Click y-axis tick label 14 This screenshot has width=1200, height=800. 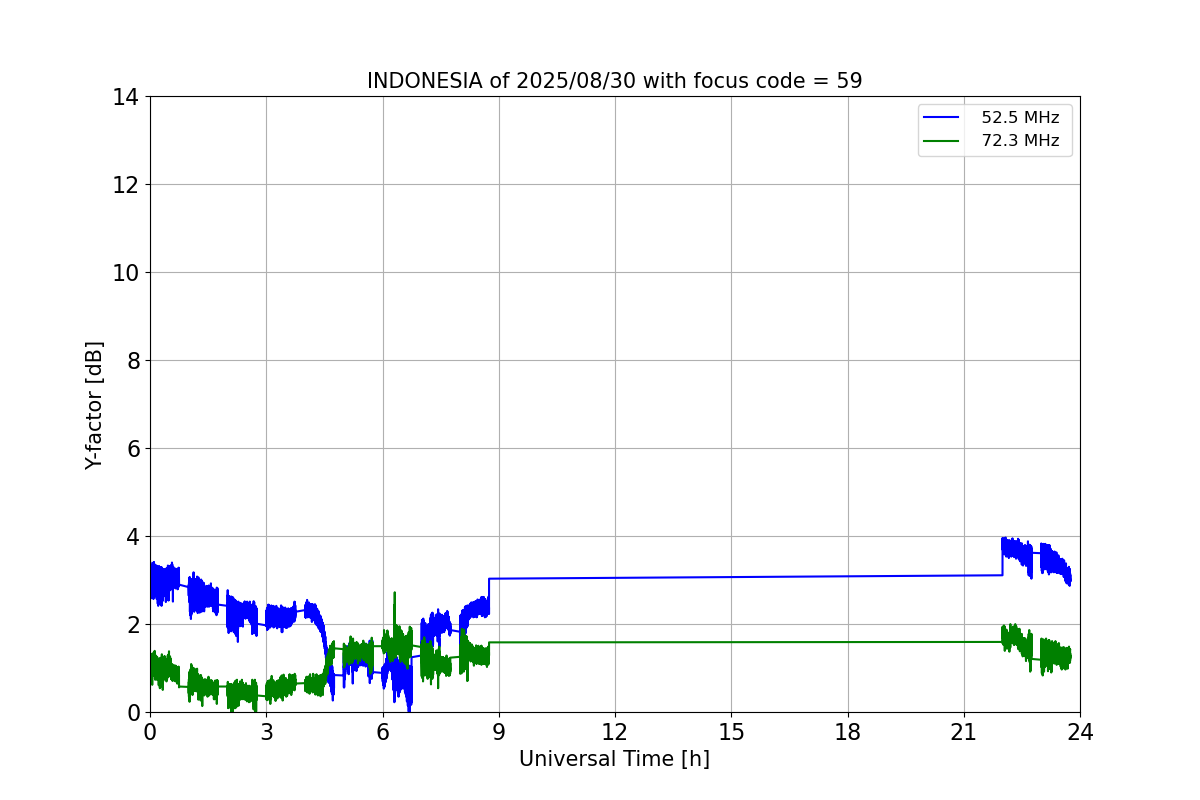[x=125, y=97]
